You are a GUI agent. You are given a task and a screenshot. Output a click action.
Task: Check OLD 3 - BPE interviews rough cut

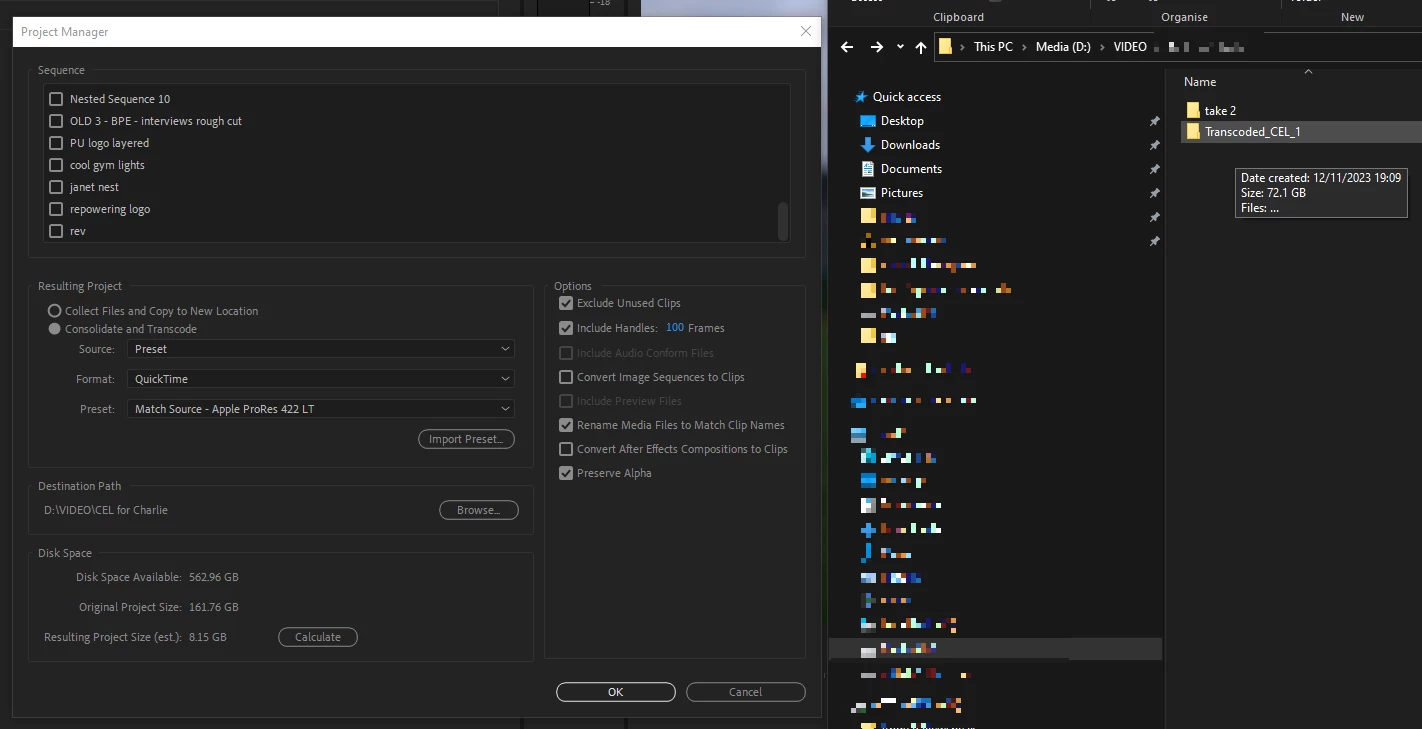56,121
